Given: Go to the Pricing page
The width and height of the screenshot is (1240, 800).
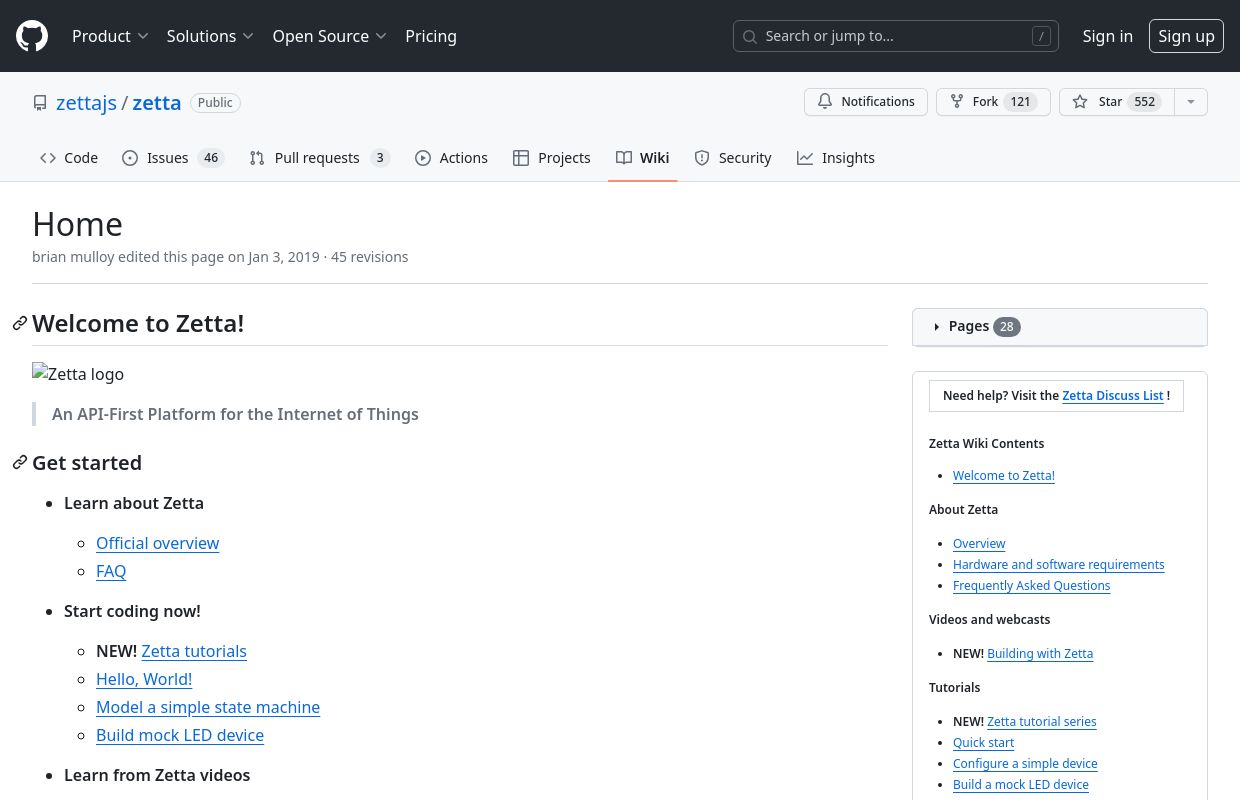Looking at the screenshot, I should point(431,36).
